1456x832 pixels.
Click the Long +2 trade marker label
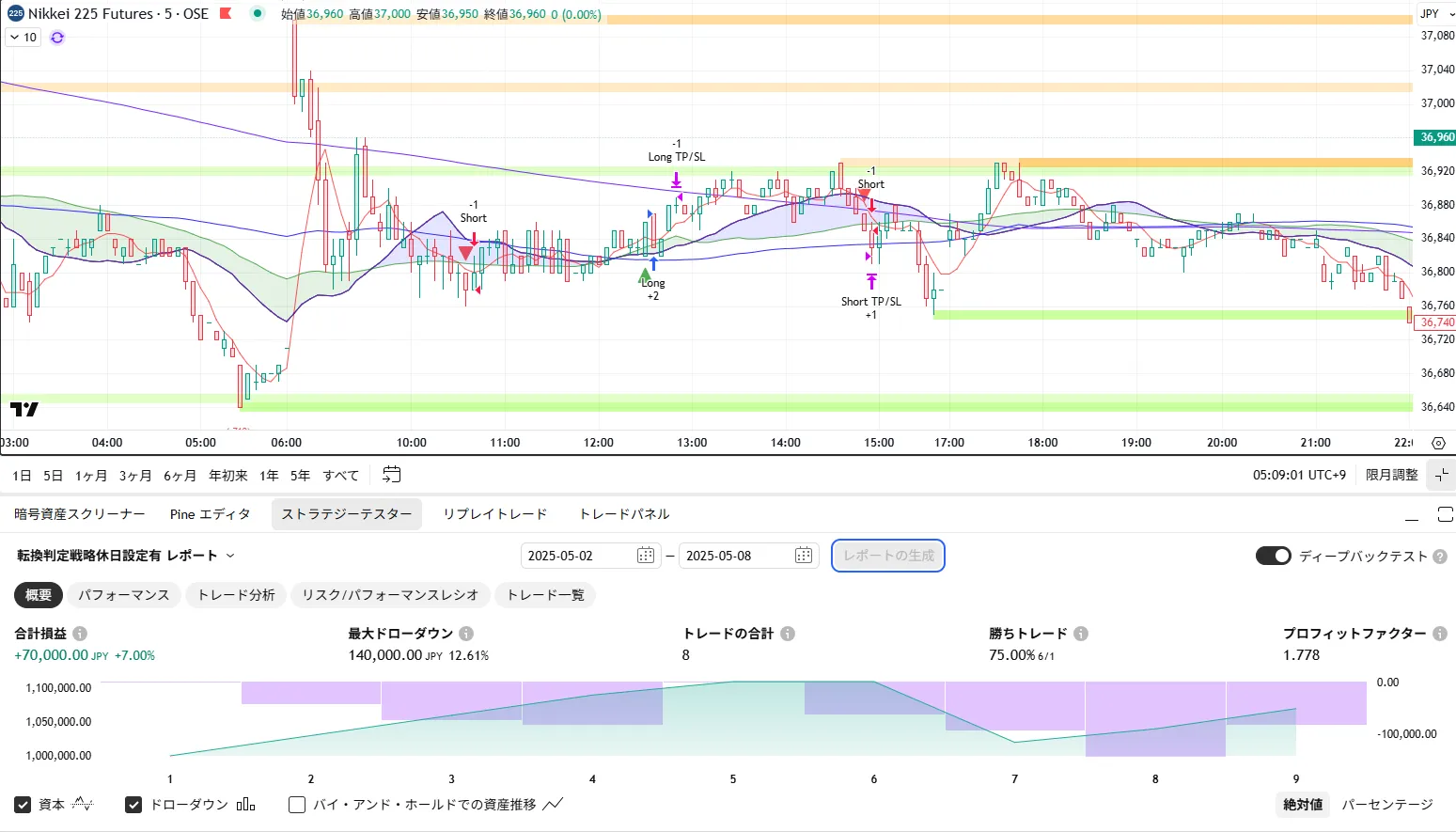tap(653, 290)
